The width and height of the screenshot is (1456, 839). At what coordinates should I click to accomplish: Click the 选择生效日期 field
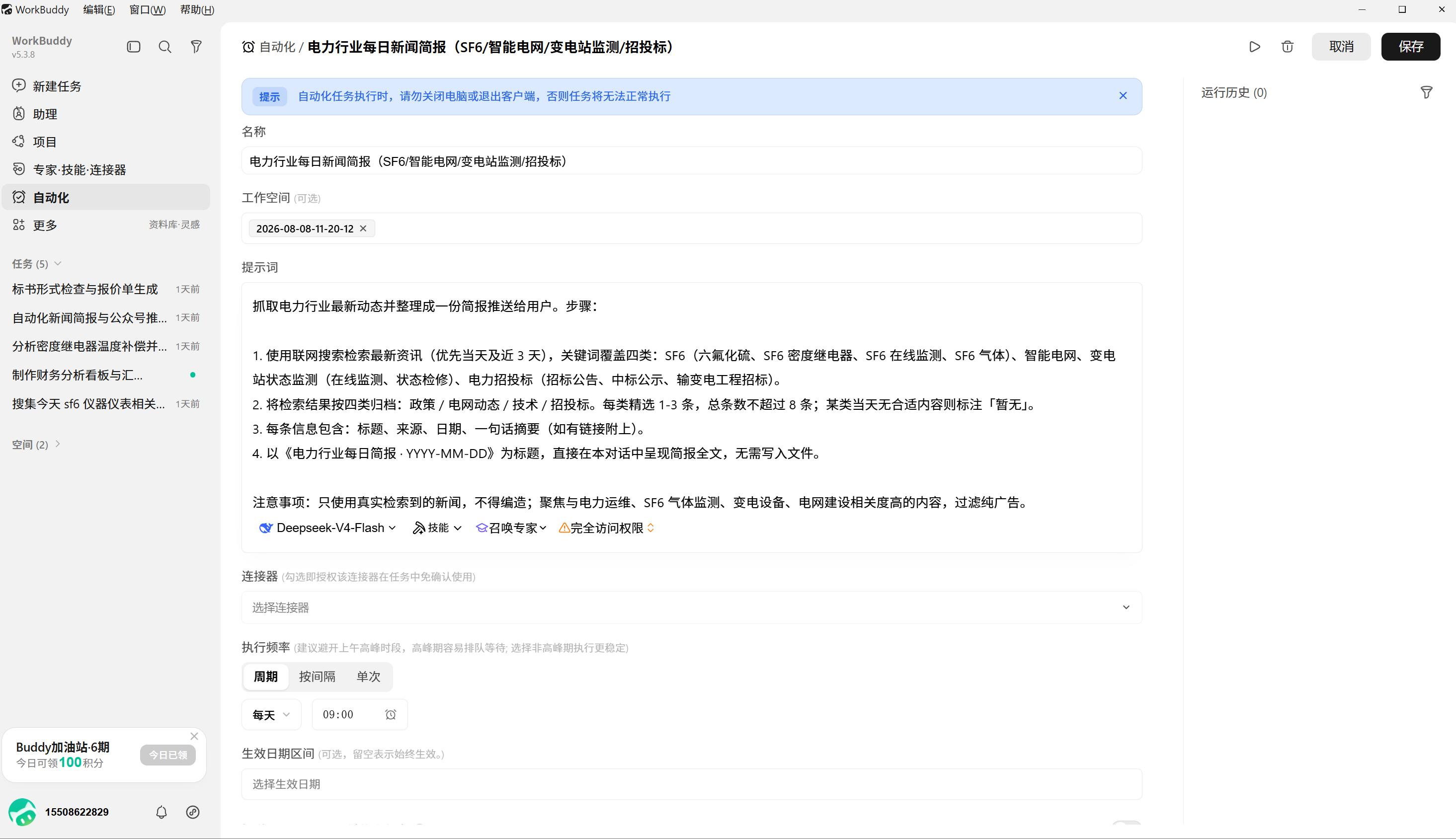click(x=692, y=784)
